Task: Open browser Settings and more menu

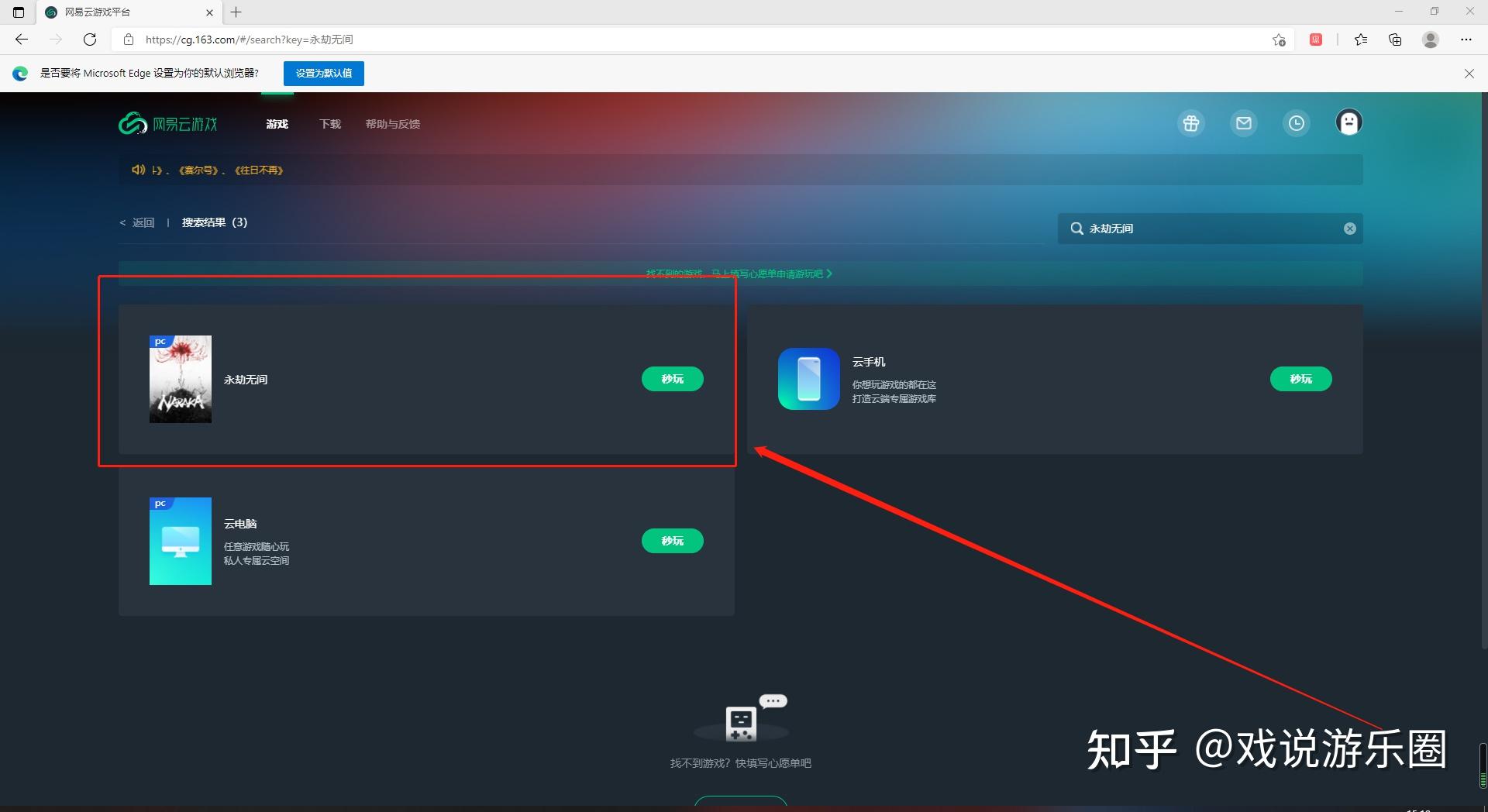Action: point(1466,40)
